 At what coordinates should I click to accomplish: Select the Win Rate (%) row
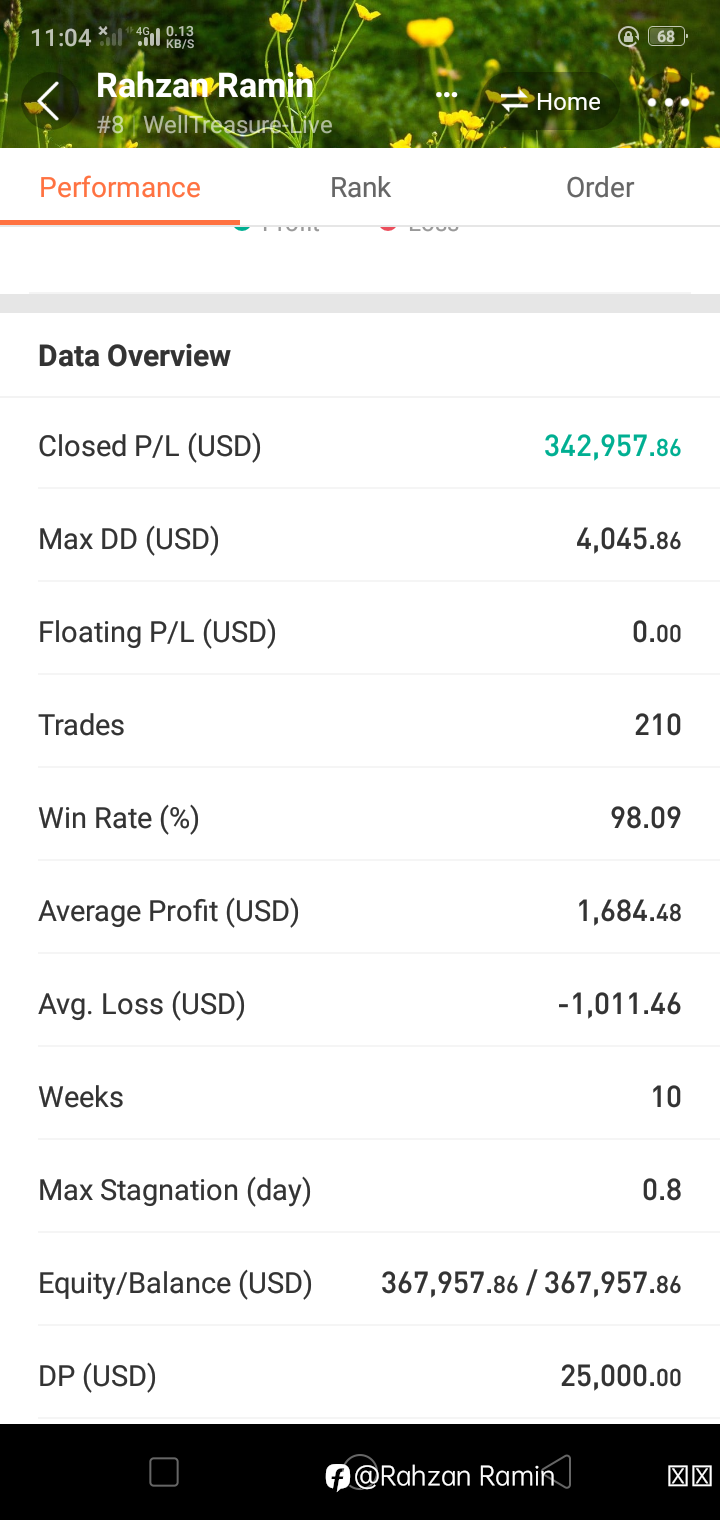pos(360,818)
